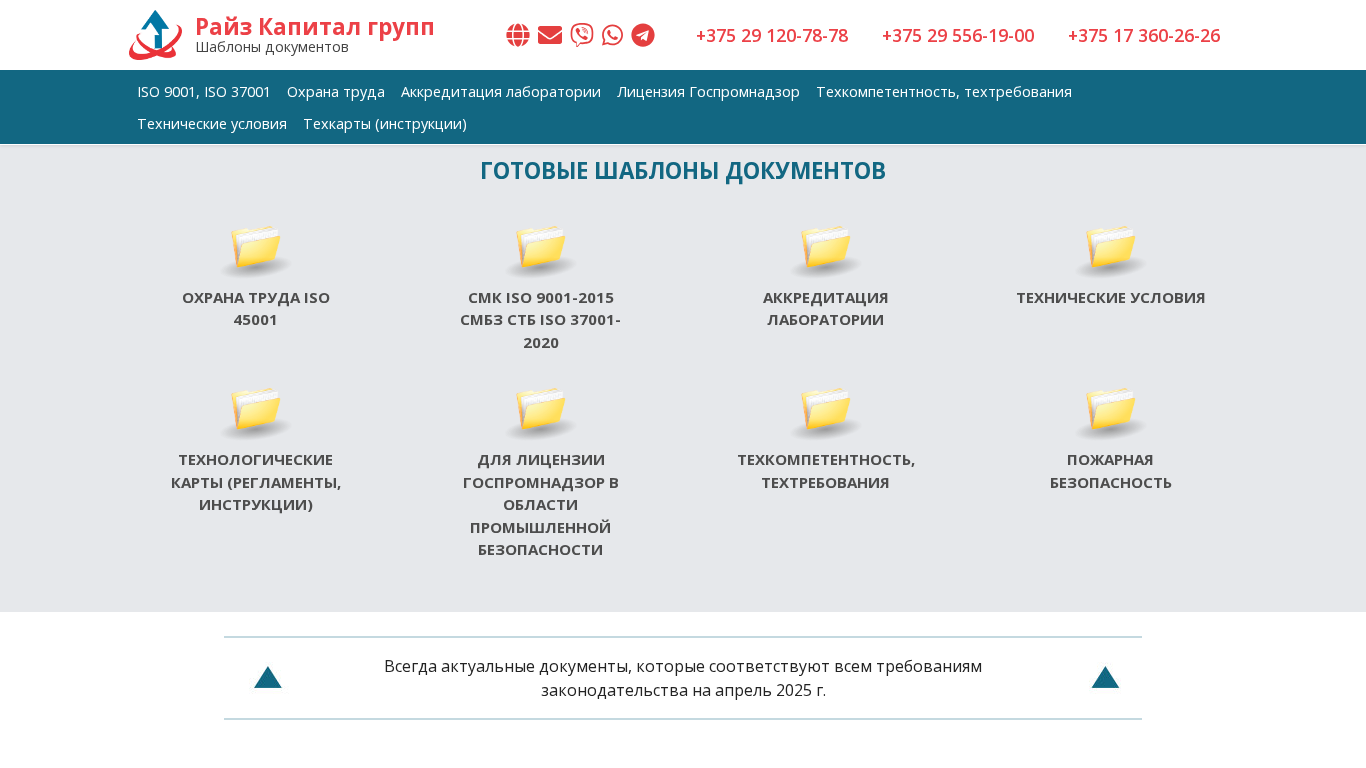Click the Шаблоны документов subtitle

pyautogui.click(x=272, y=47)
